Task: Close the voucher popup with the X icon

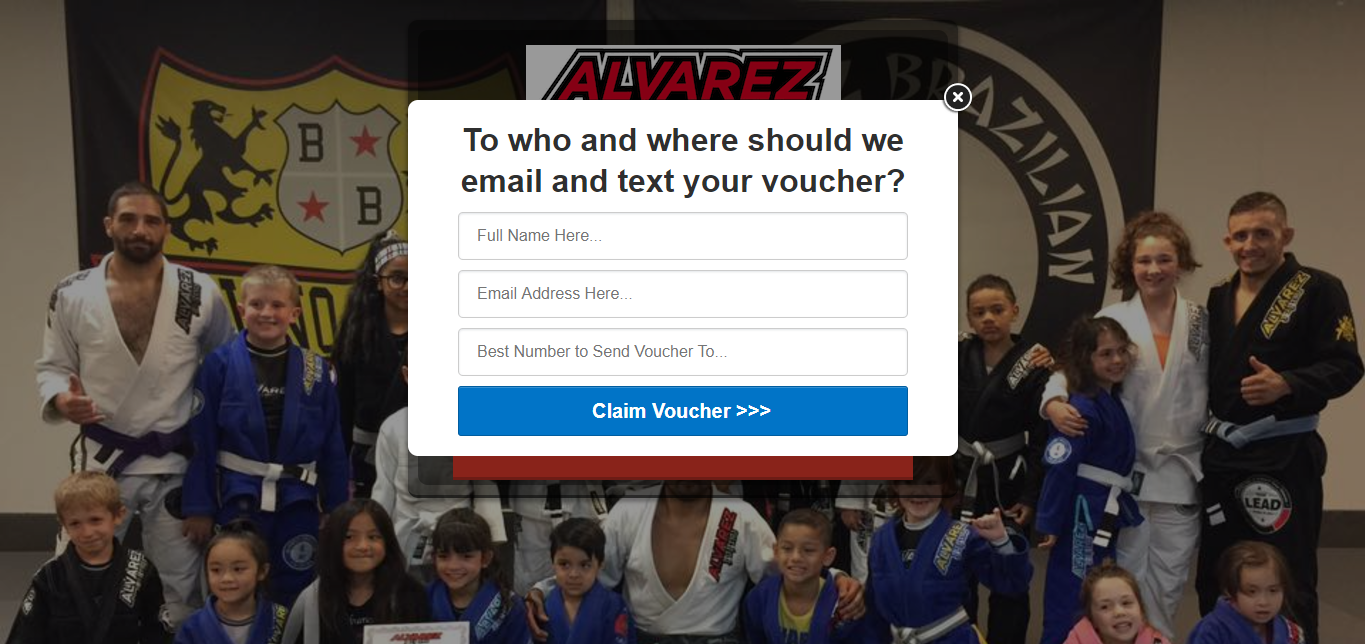Action: coord(958,97)
